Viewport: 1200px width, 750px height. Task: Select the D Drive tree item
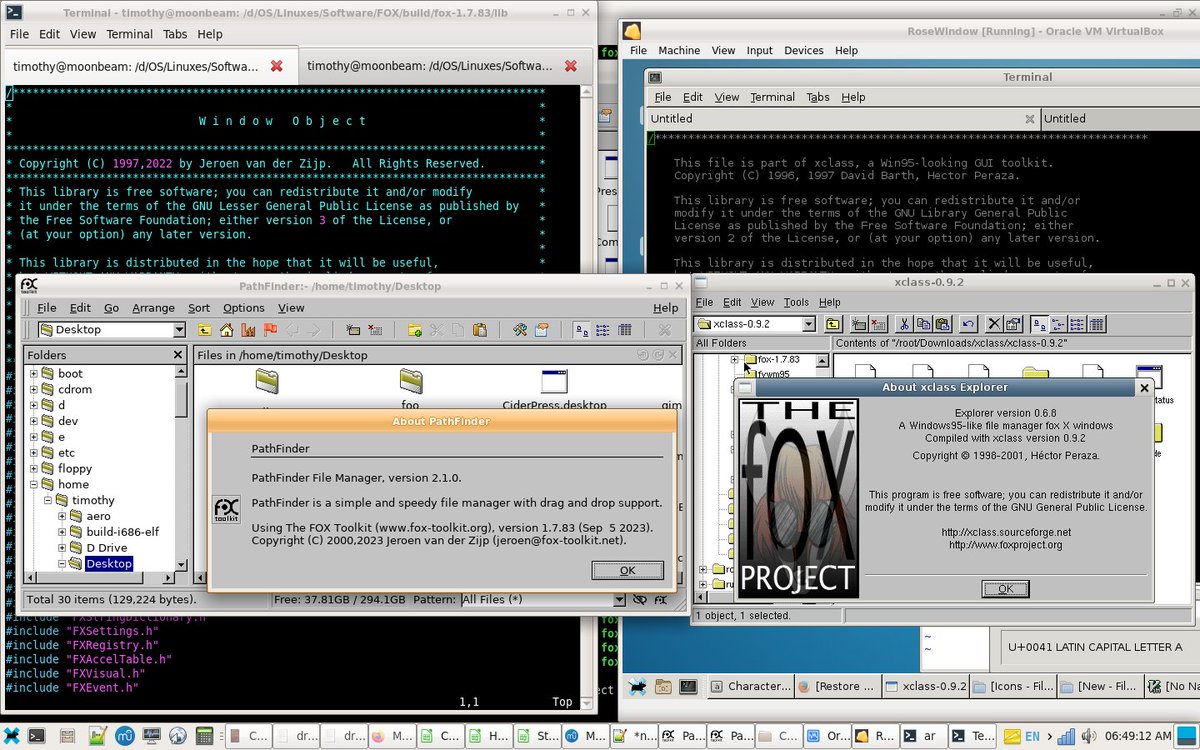click(105, 548)
